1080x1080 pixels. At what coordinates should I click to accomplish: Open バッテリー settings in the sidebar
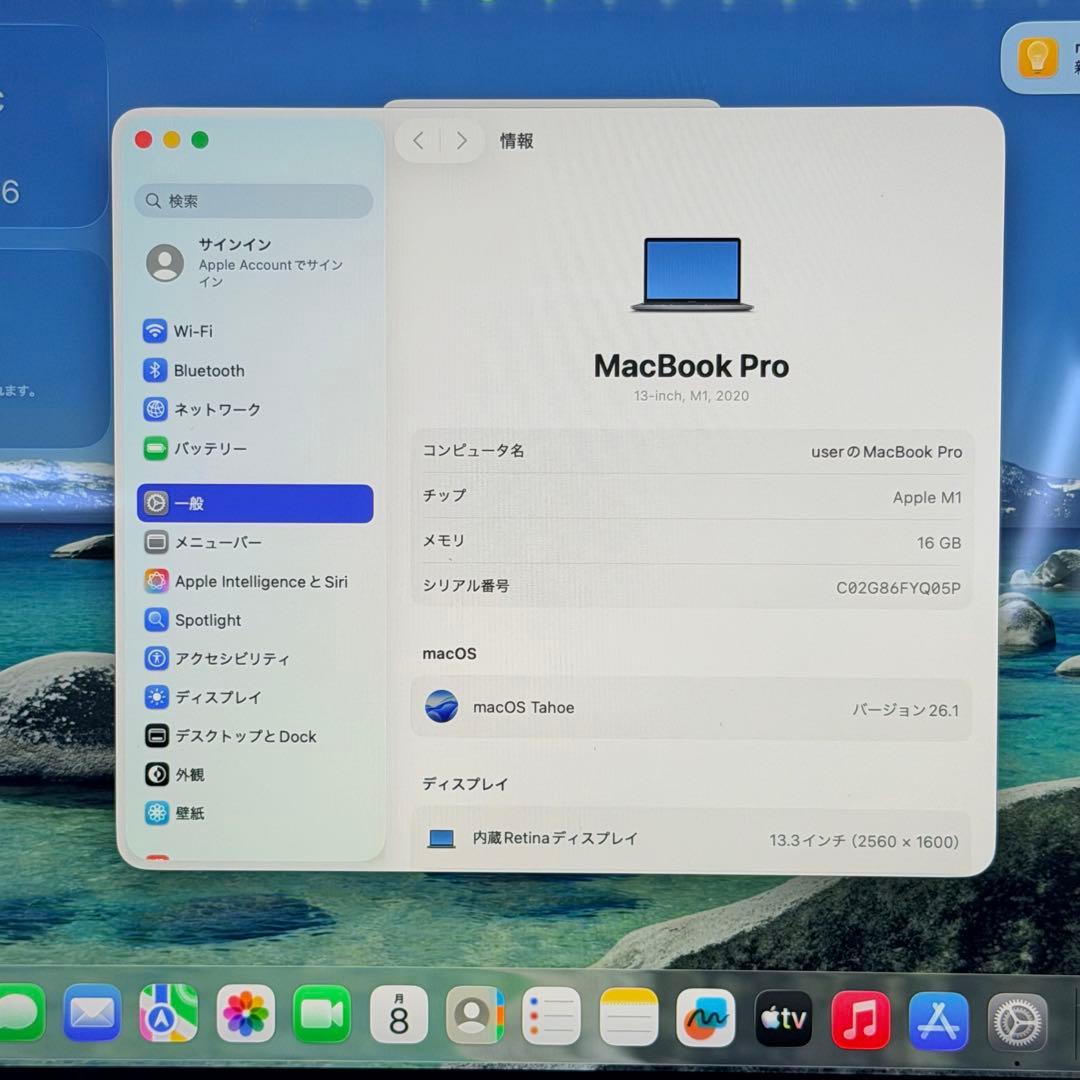click(157, 448)
